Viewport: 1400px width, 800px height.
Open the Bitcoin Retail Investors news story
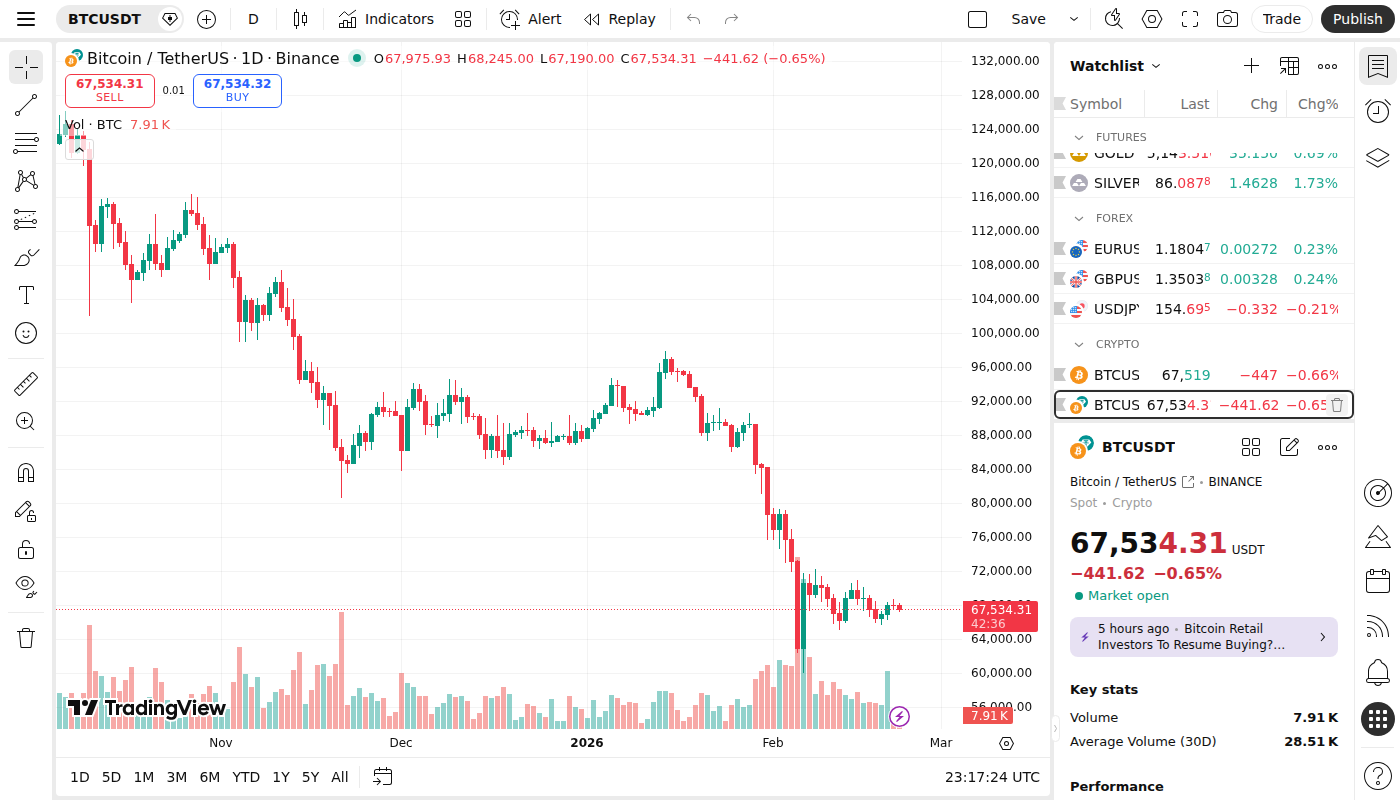click(x=1203, y=637)
